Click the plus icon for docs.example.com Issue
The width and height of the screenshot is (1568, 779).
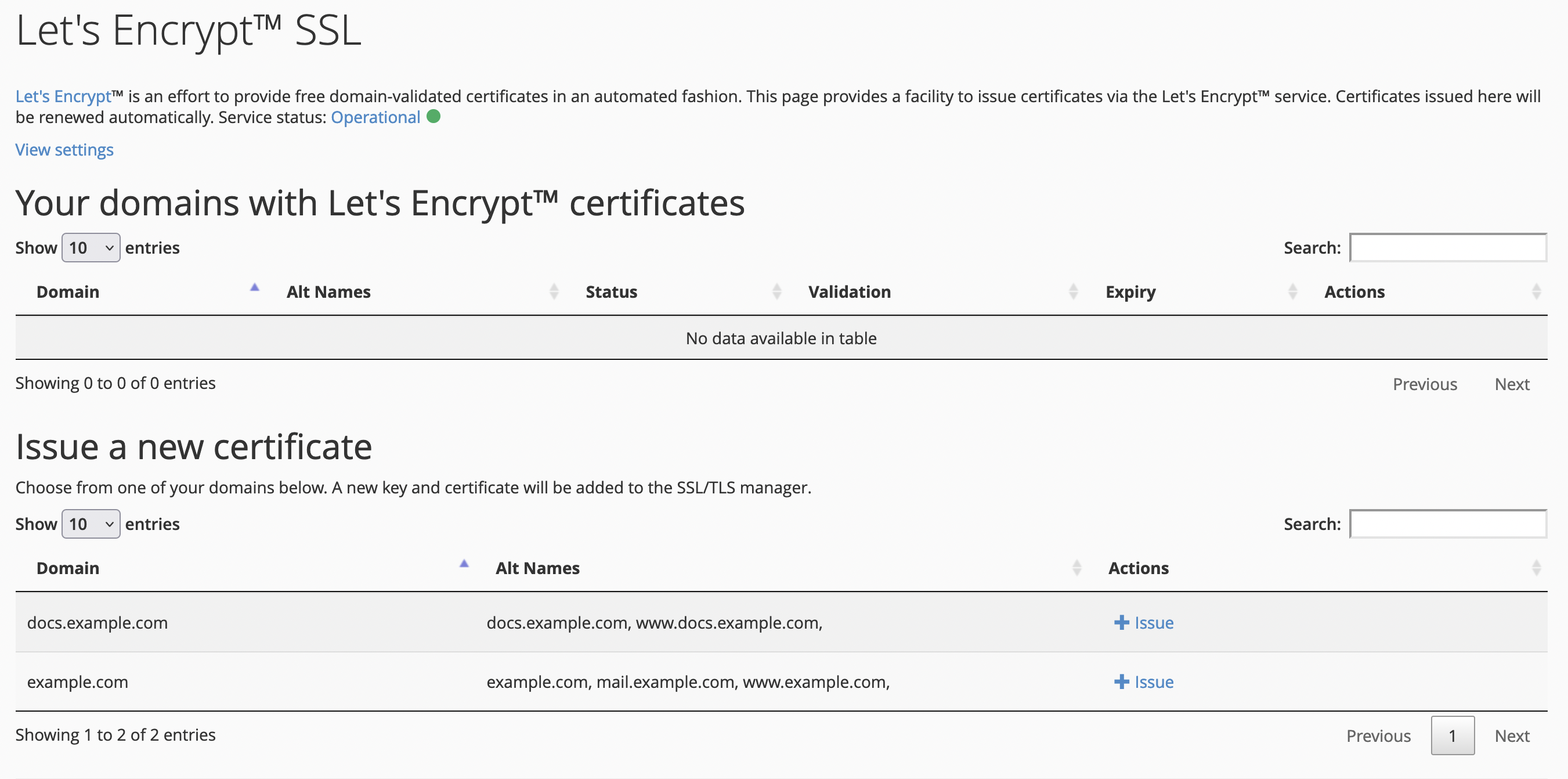tap(1121, 622)
